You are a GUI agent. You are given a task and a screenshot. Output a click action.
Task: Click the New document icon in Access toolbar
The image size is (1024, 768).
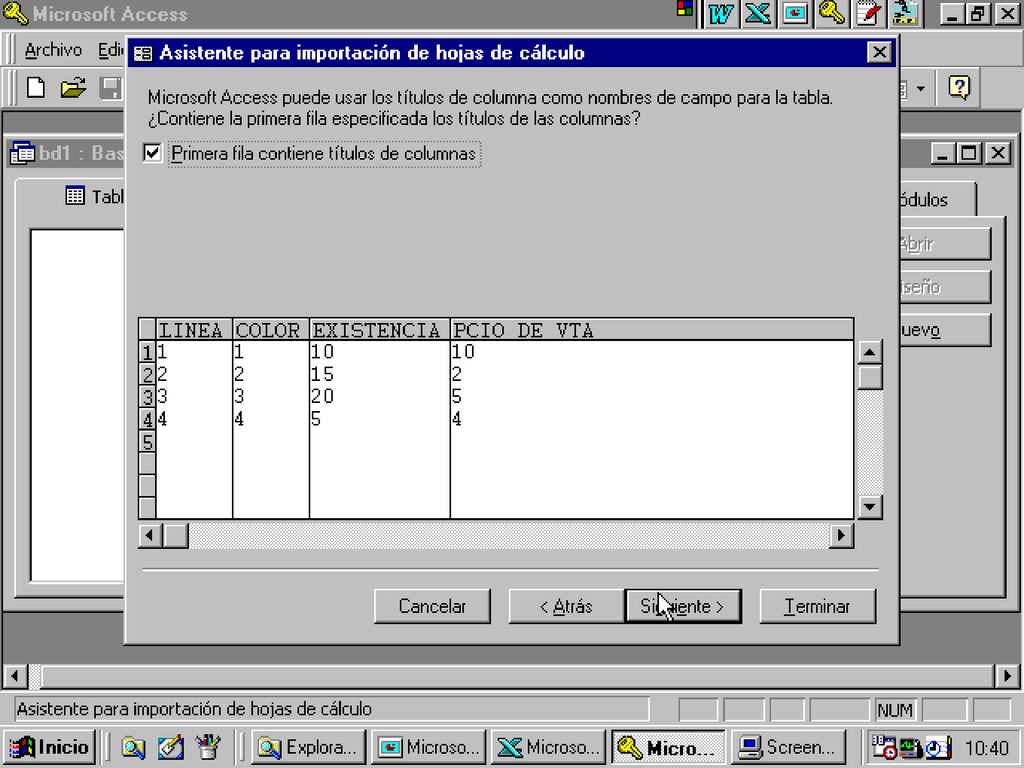coord(36,88)
